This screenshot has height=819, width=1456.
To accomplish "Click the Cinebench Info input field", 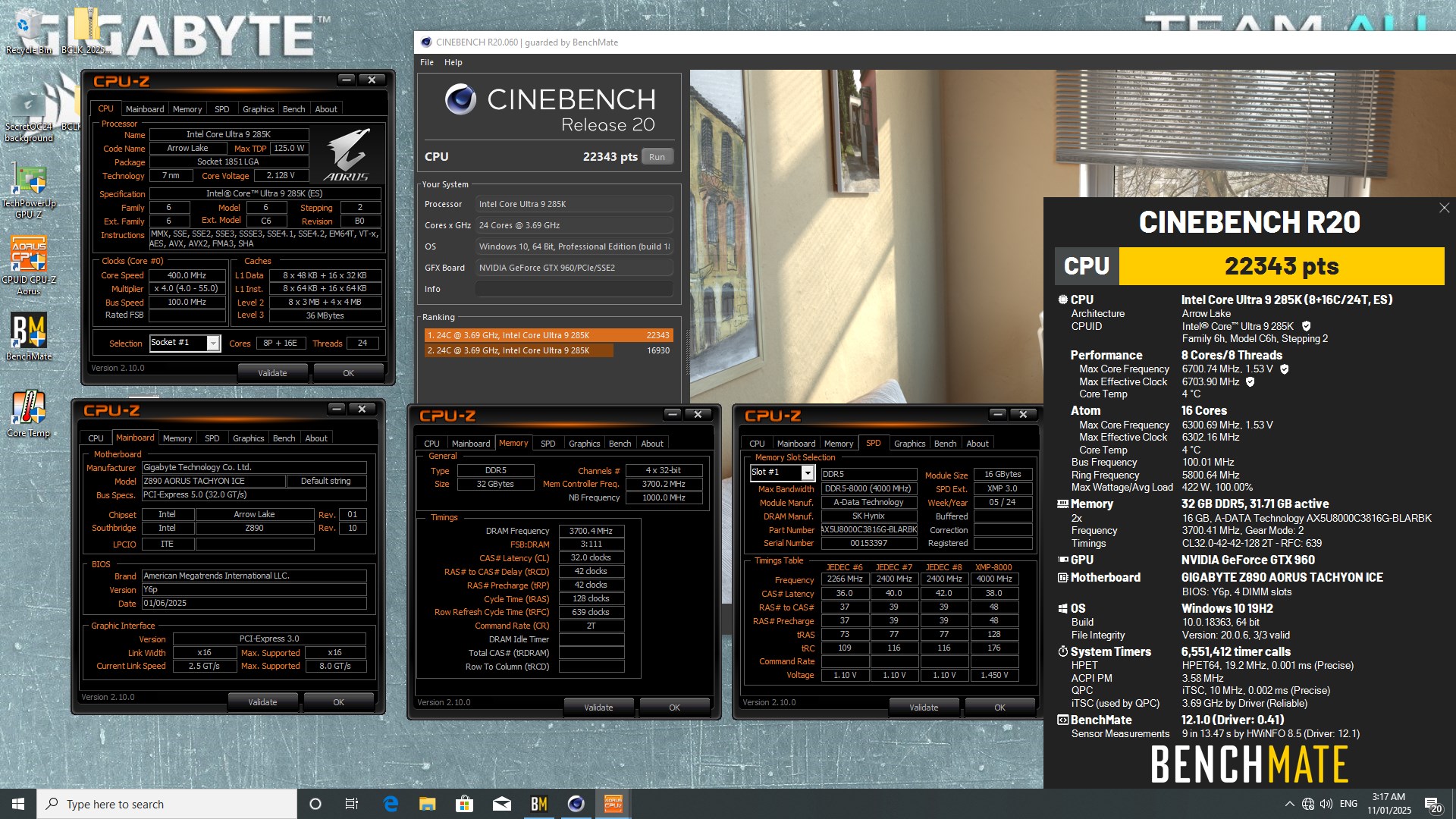I will point(574,289).
